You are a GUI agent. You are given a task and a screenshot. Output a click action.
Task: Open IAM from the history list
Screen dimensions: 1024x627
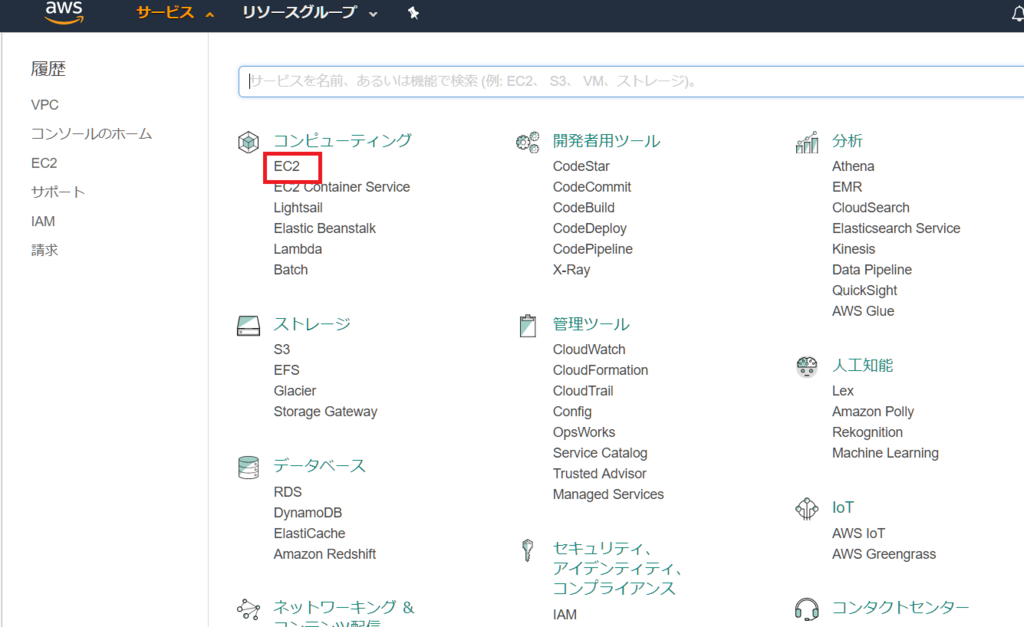click(x=43, y=221)
